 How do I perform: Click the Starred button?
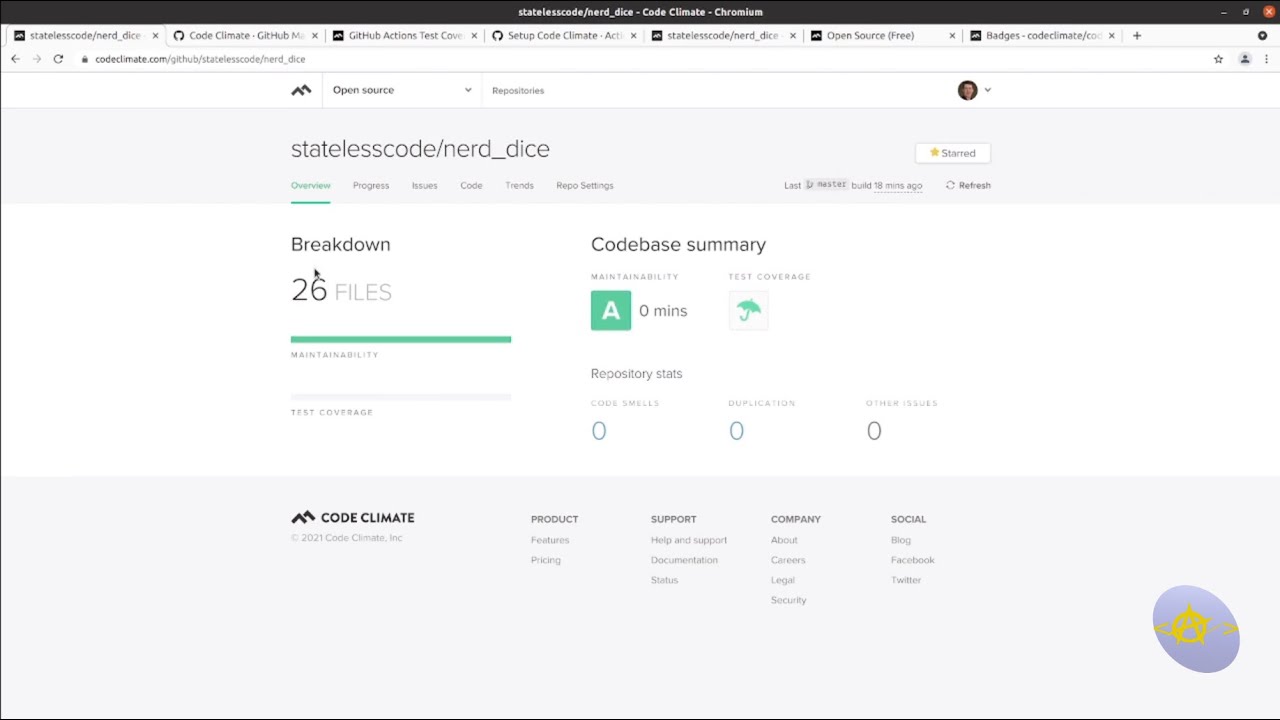[952, 153]
